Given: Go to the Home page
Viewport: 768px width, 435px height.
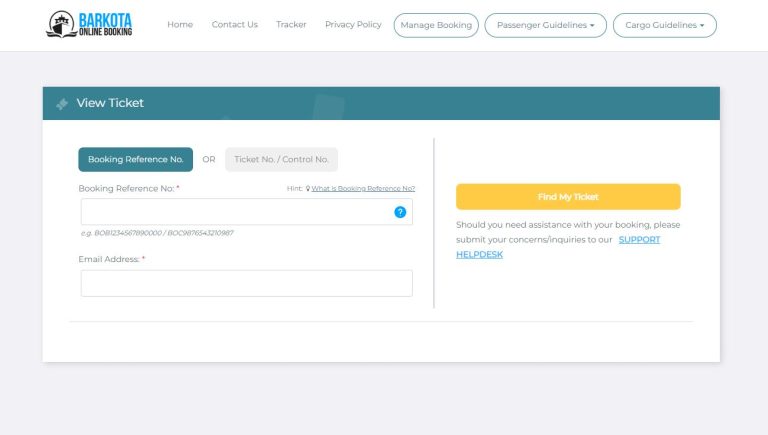Looking at the screenshot, I should [180, 25].
